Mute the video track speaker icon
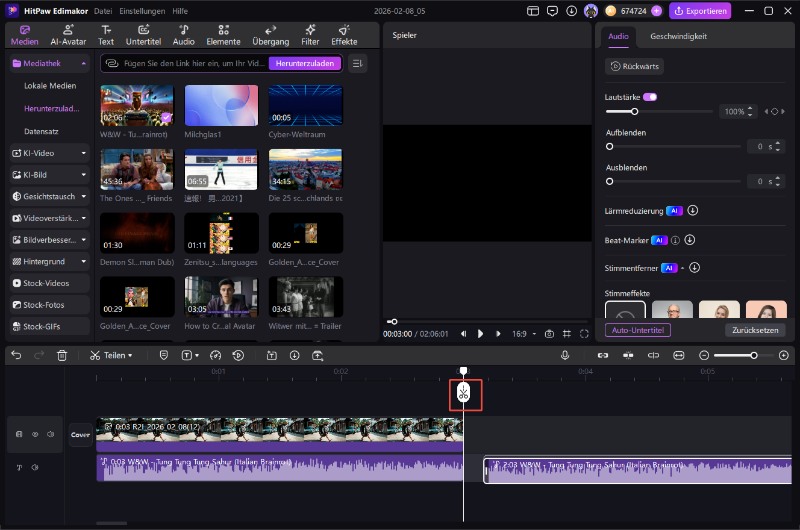 49,435
